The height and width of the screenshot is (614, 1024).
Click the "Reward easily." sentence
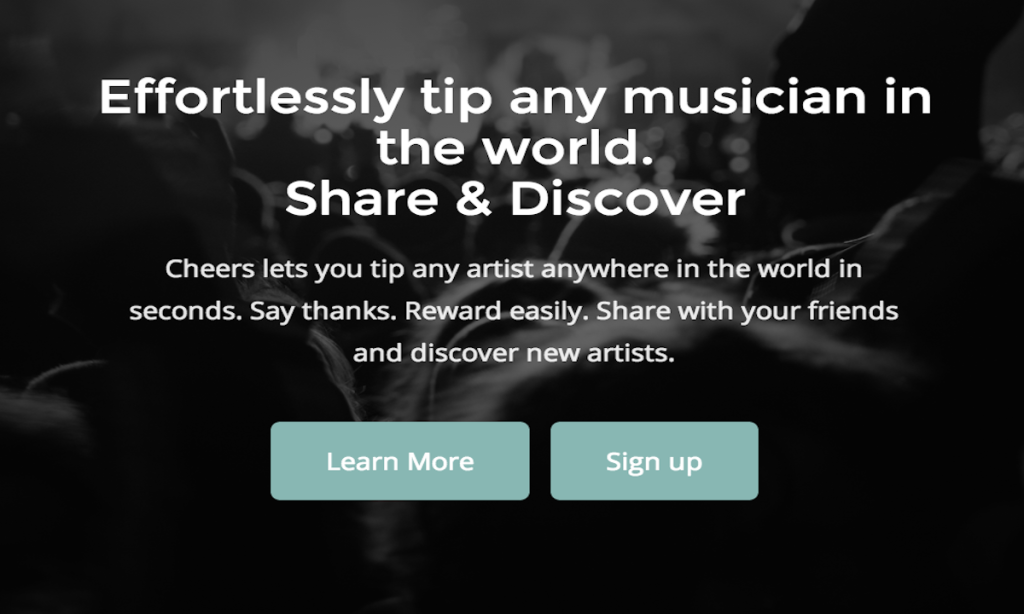[498, 312]
